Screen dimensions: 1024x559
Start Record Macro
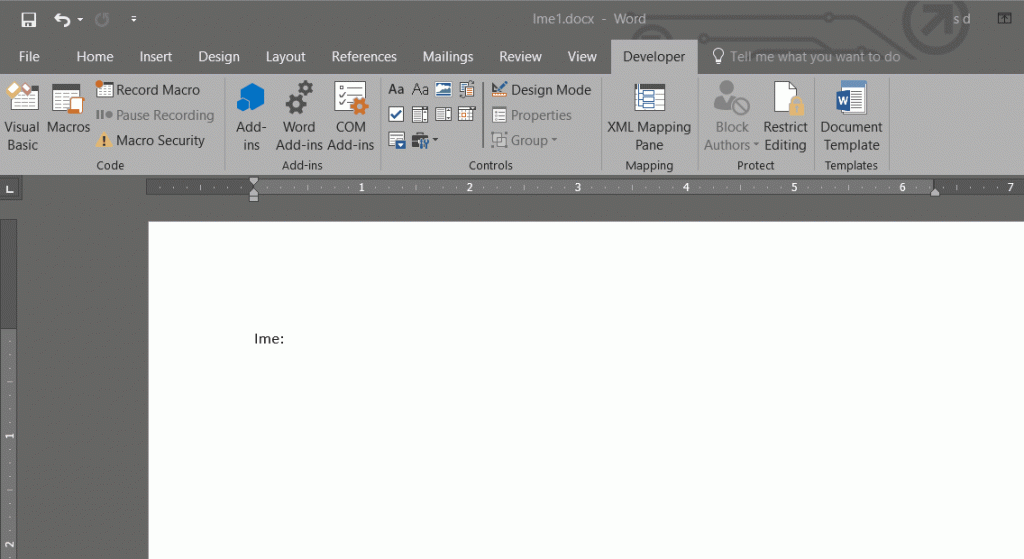point(148,89)
